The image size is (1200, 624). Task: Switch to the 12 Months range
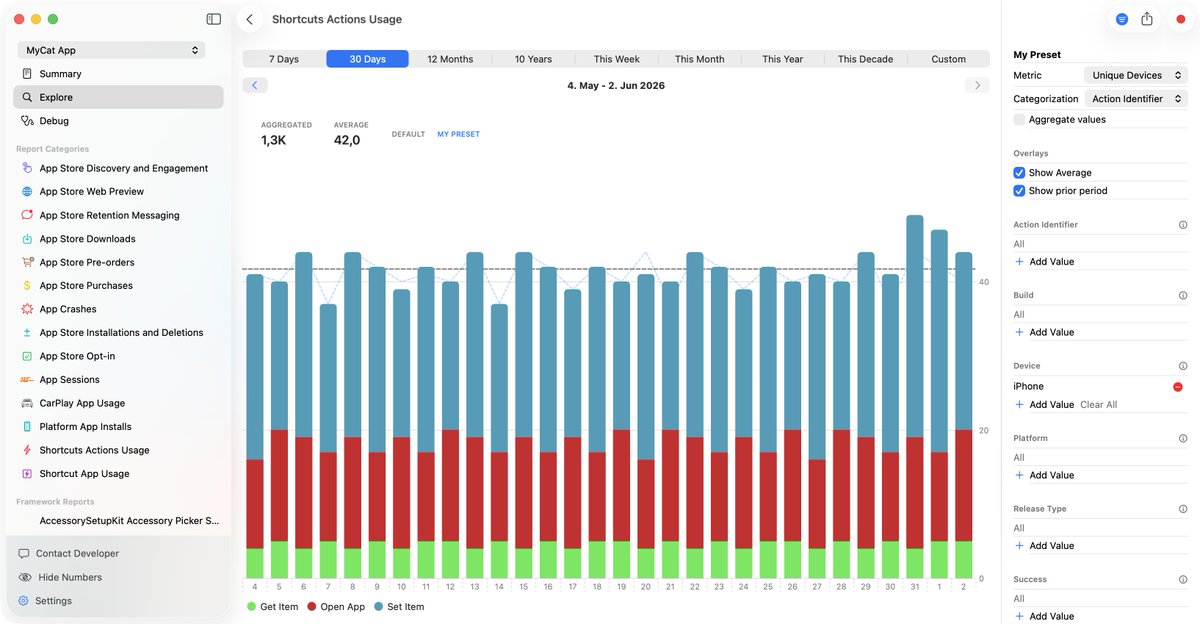pyautogui.click(x=450, y=59)
